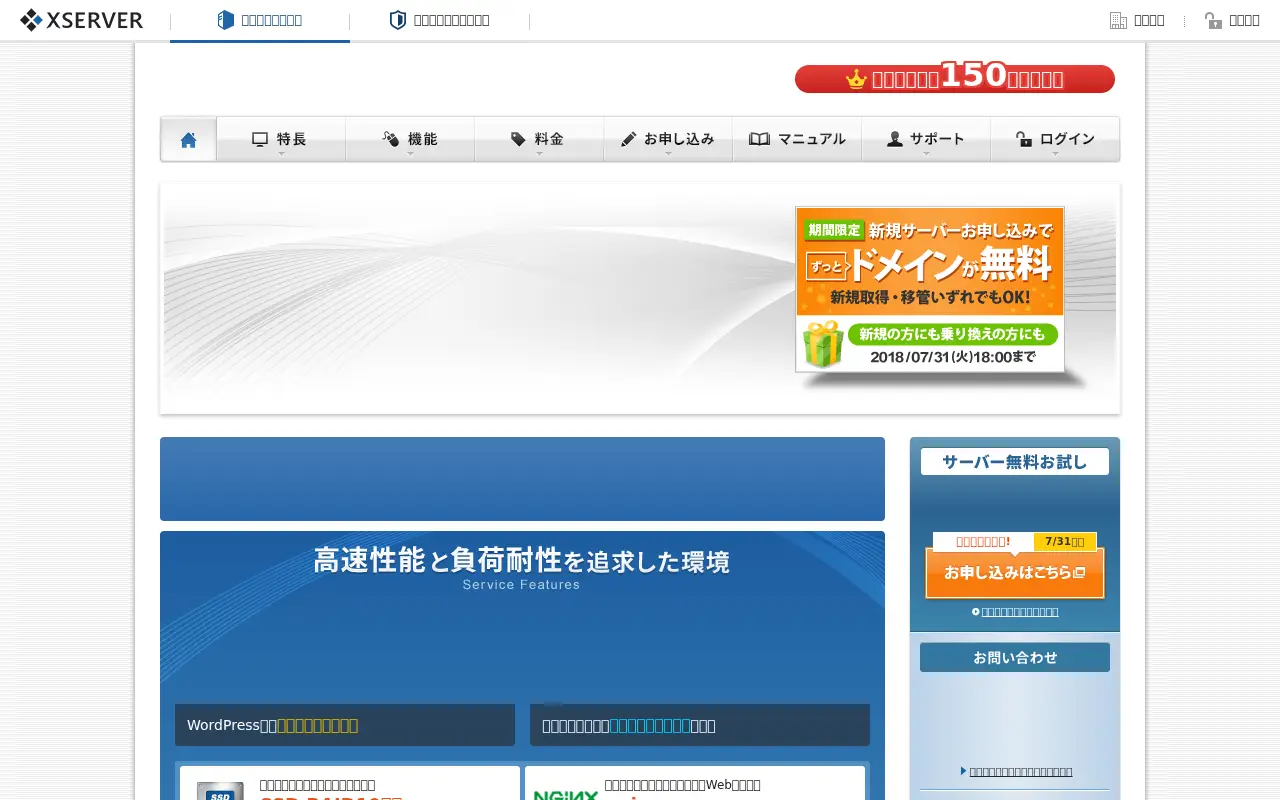
Task: Click the ドメインが無料 campaign banner
Action: (930, 289)
